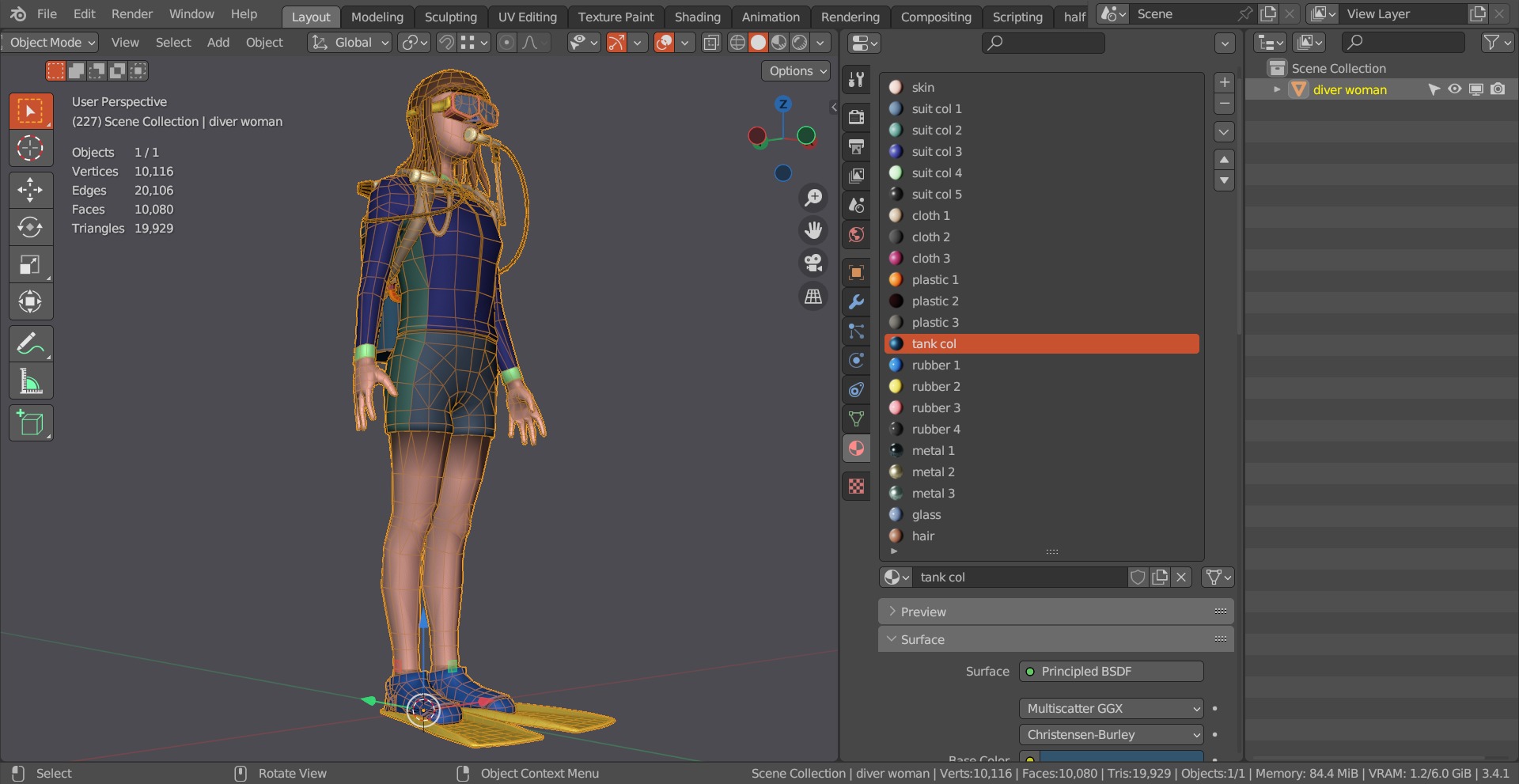Select the Move tool
Screen dimensions: 1519x784
pos(31,190)
